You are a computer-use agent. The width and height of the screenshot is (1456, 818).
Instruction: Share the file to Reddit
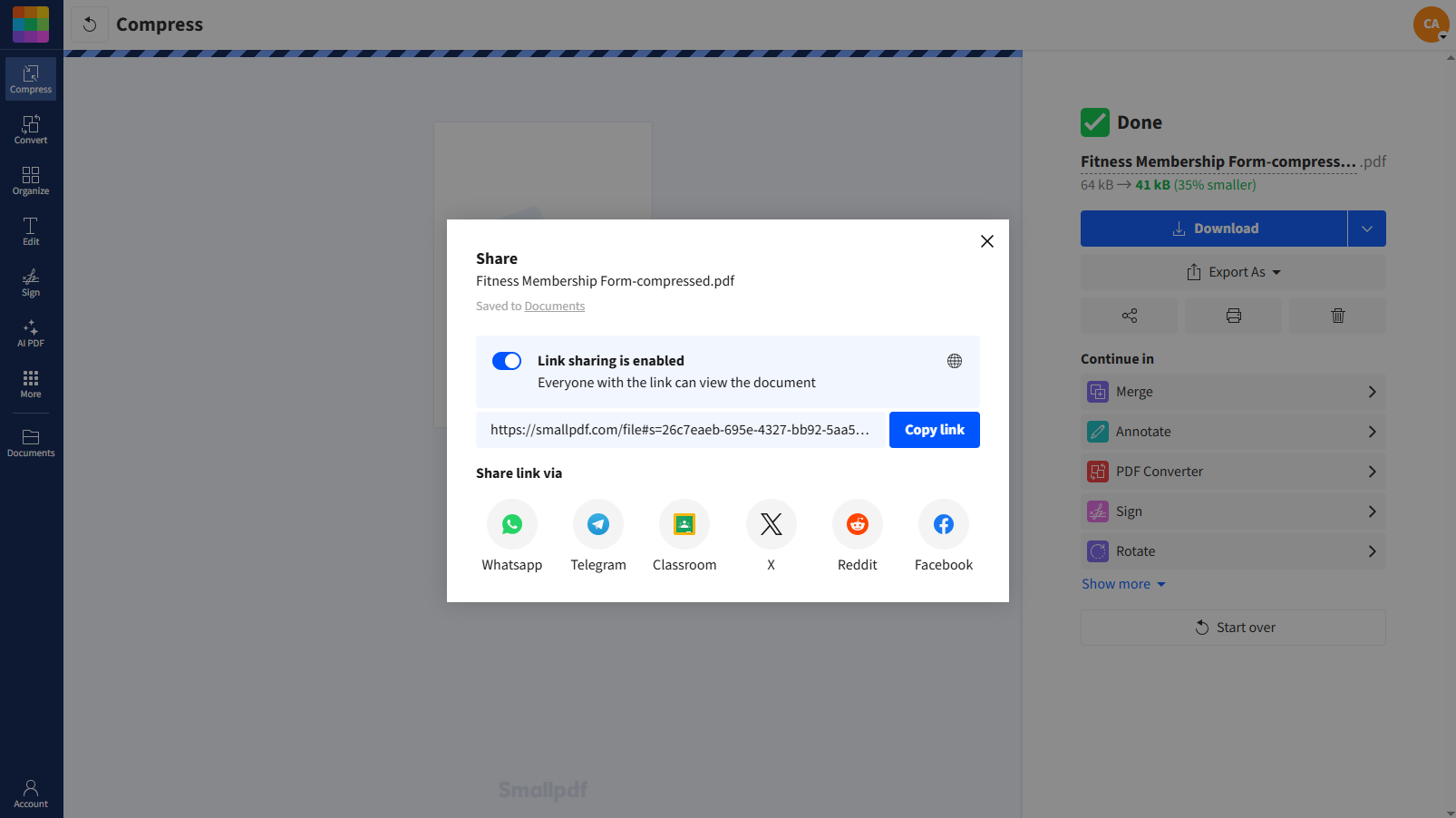coord(856,524)
